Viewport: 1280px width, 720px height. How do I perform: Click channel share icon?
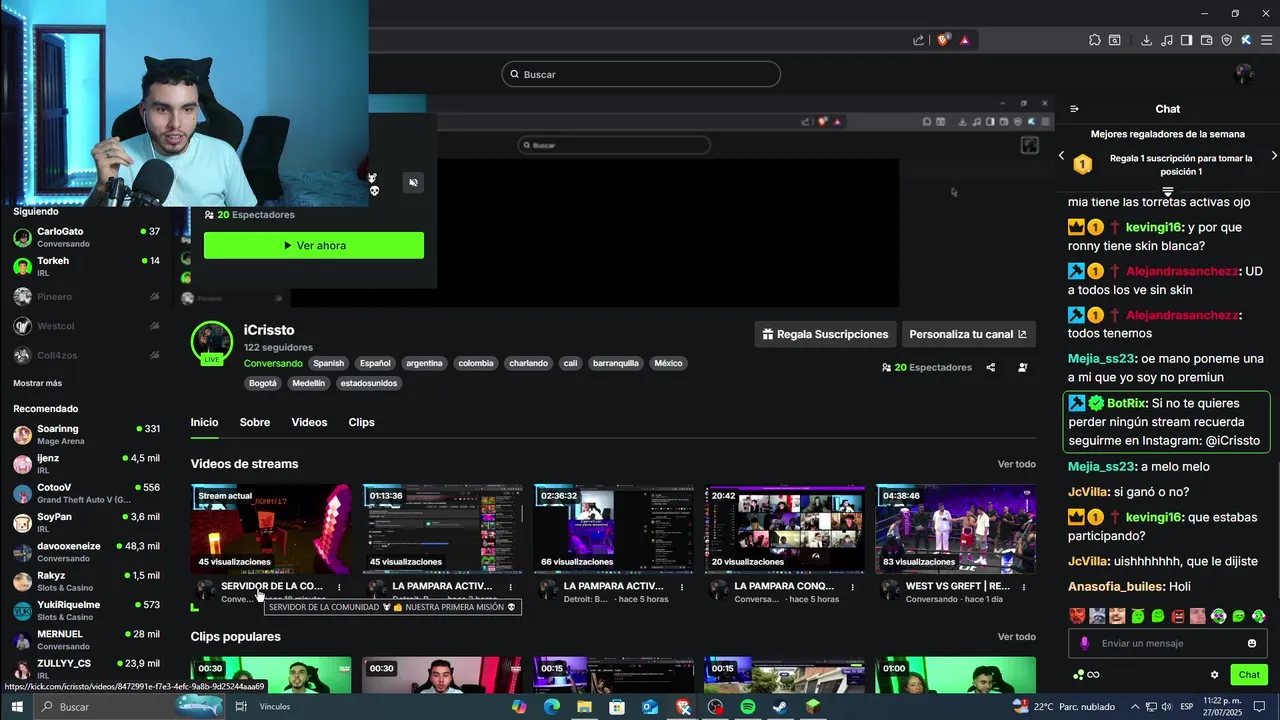(x=991, y=367)
